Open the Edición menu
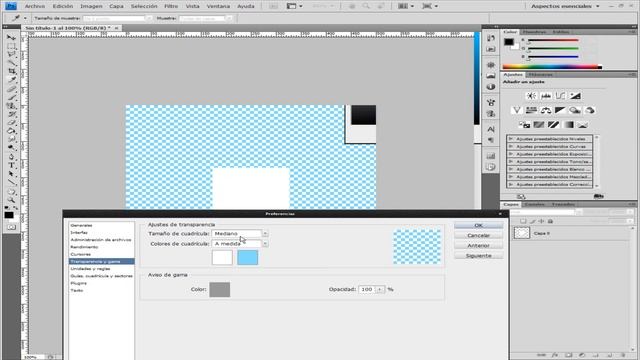This screenshot has height=360, width=640. (x=63, y=6)
